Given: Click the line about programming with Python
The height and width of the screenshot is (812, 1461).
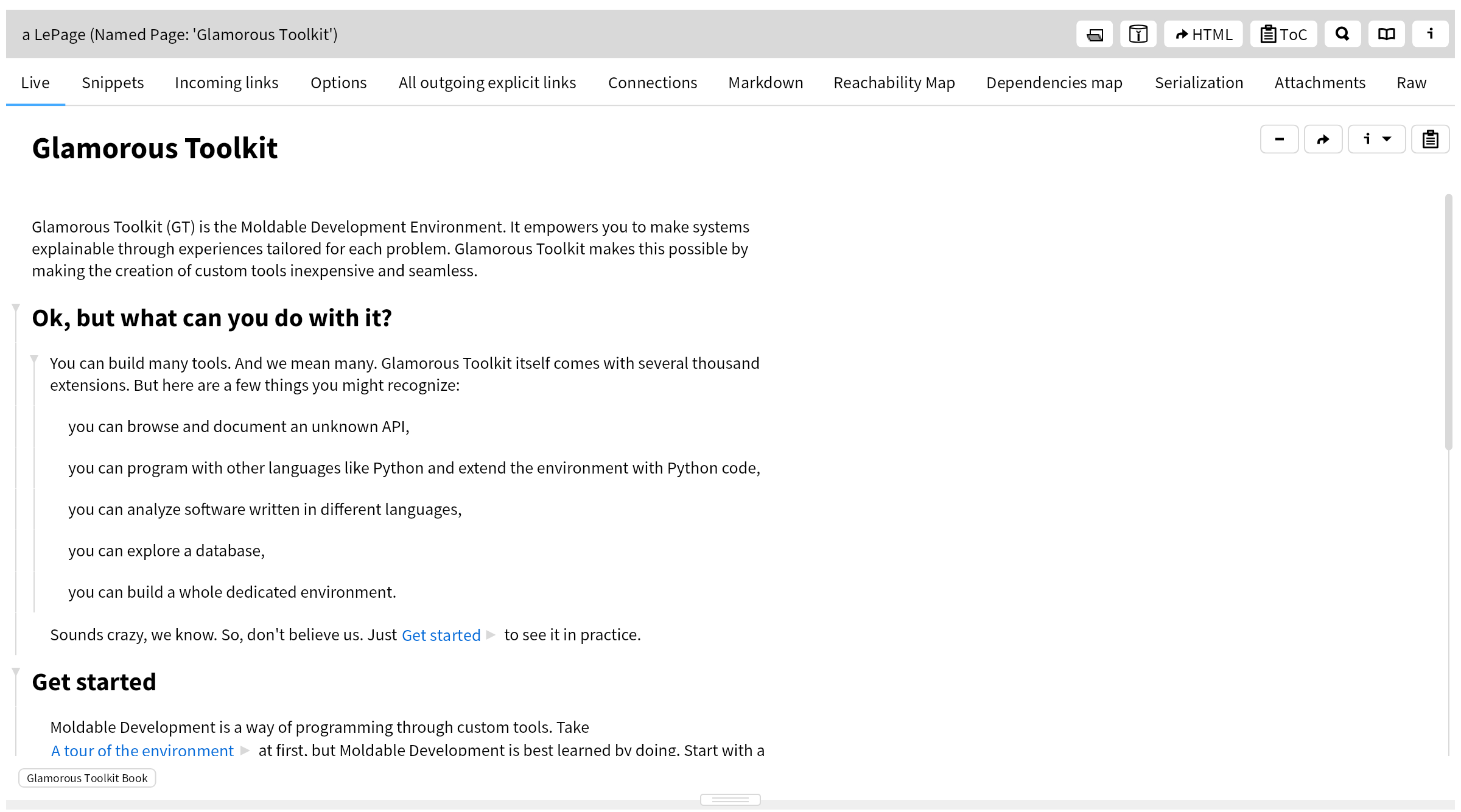Looking at the screenshot, I should point(414,467).
